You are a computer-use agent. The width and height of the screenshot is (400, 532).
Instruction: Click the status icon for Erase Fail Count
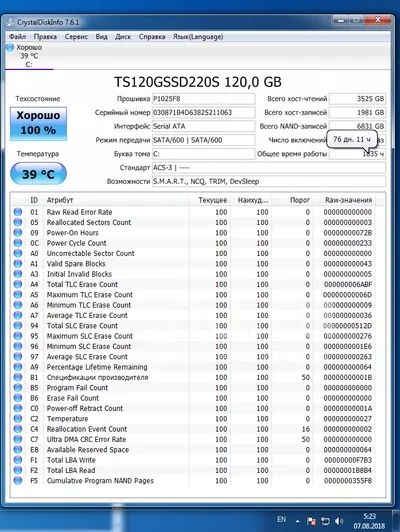click(x=18, y=398)
